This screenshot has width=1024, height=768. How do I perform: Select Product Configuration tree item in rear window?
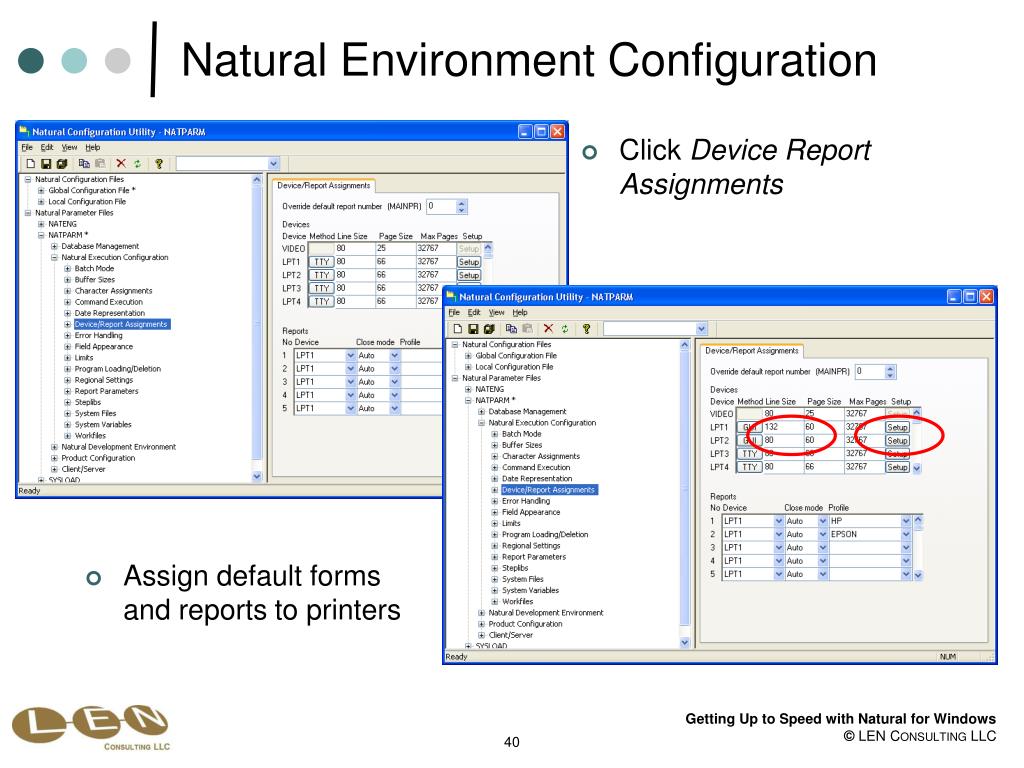tap(98, 458)
